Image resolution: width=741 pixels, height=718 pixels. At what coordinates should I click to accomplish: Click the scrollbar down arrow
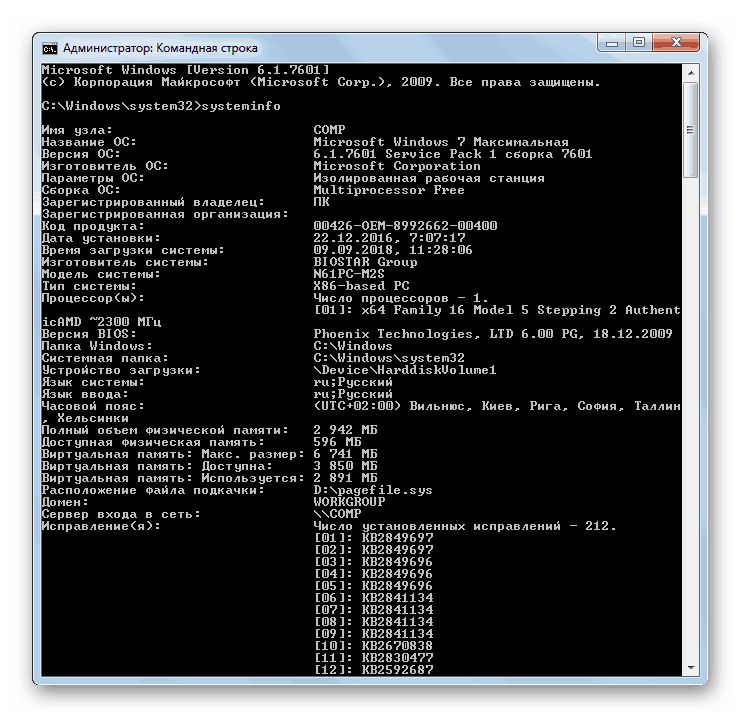pos(690,665)
